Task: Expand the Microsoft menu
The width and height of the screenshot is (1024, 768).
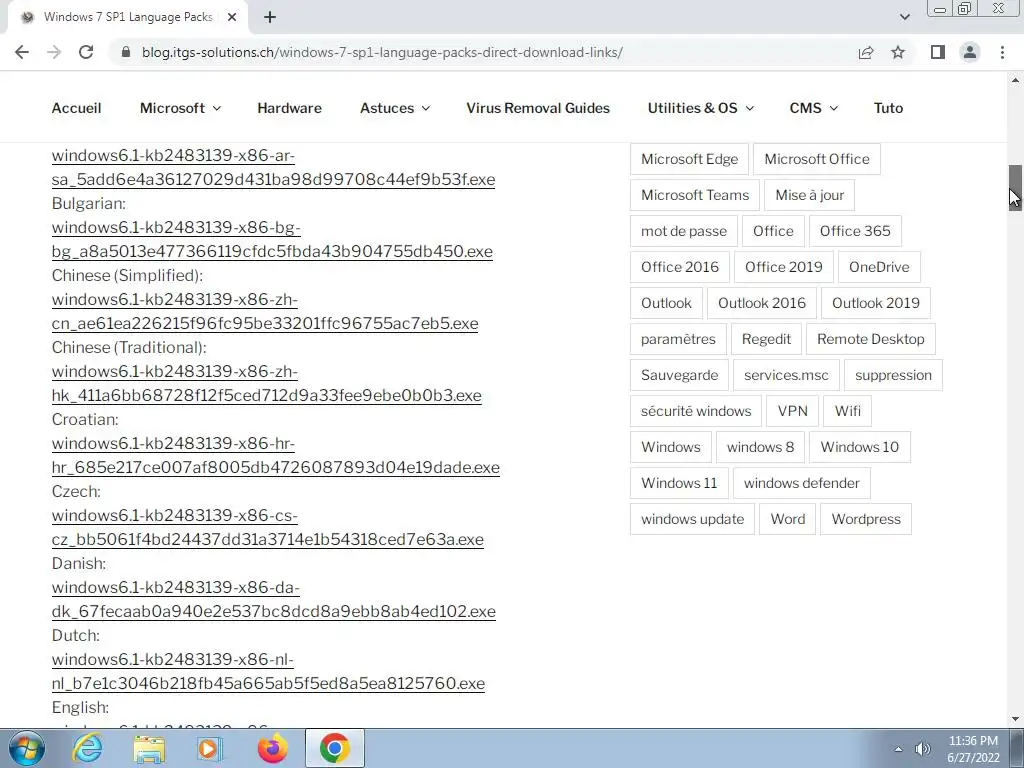Action: [180, 108]
